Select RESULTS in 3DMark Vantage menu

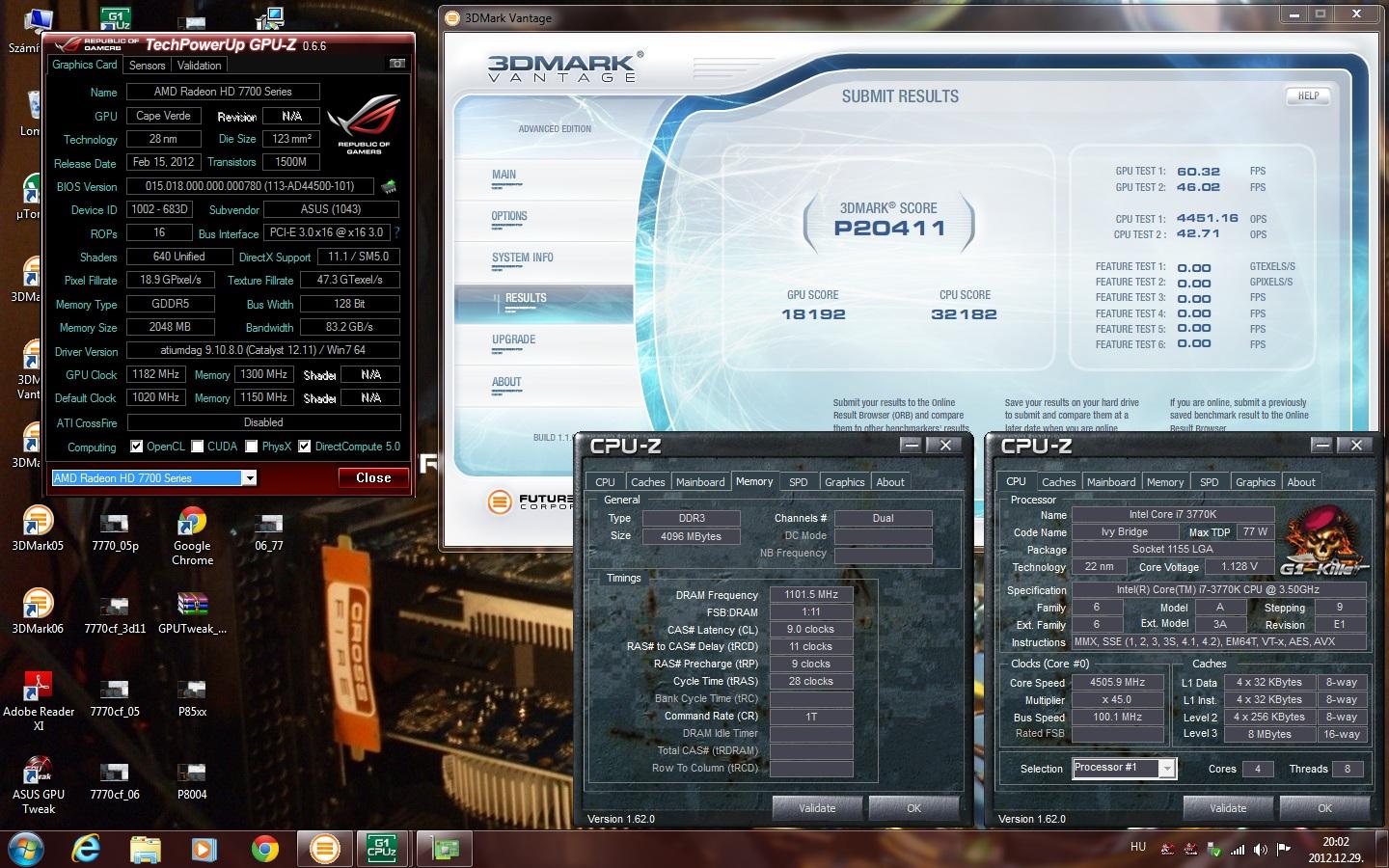(526, 298)
